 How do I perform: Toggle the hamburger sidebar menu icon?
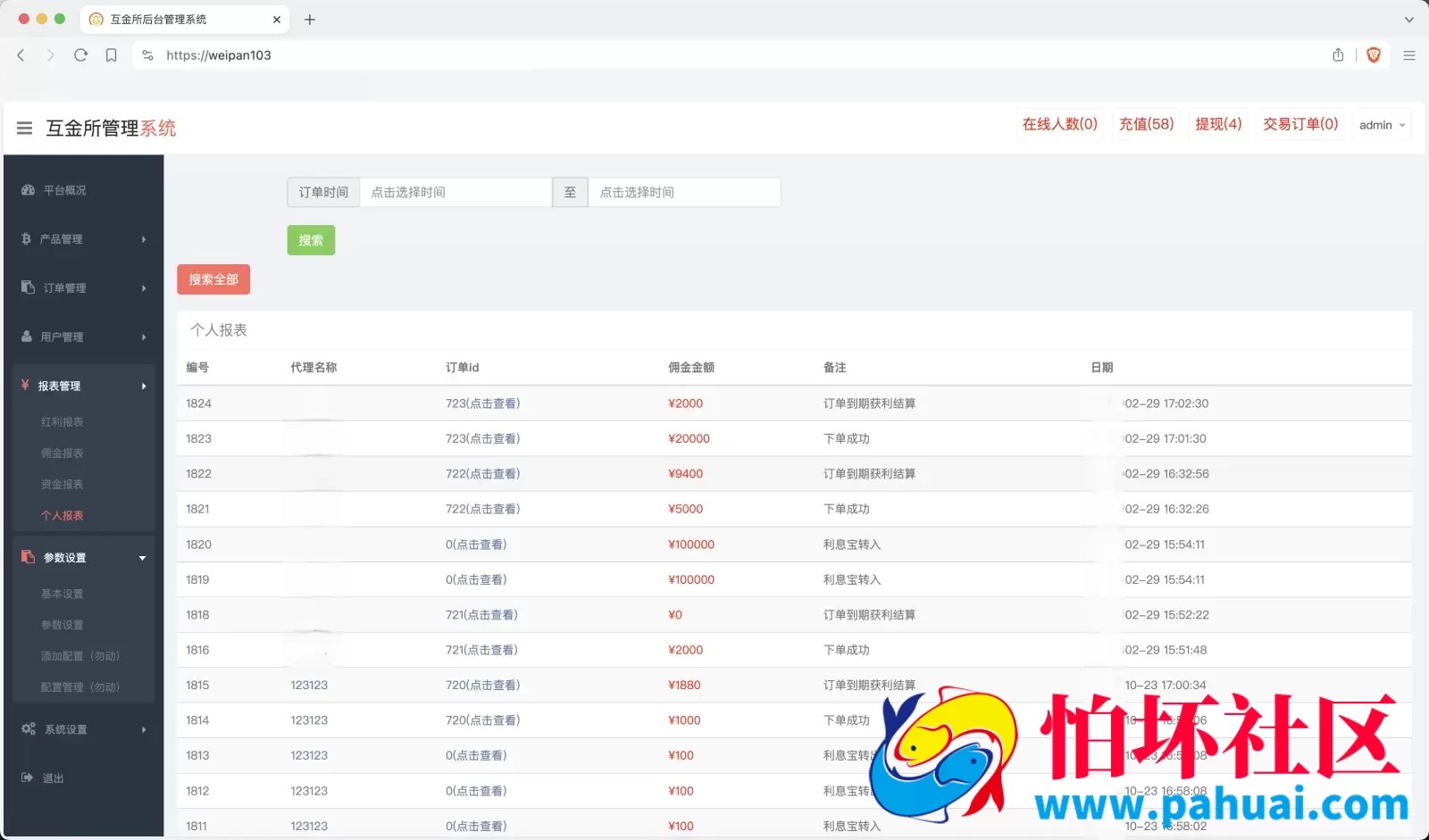[24, 129]
